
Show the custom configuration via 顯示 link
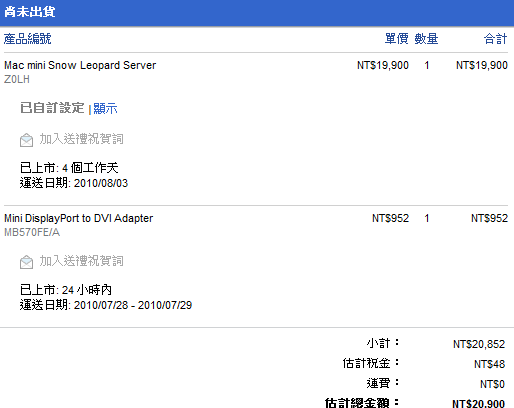point(105,109)
